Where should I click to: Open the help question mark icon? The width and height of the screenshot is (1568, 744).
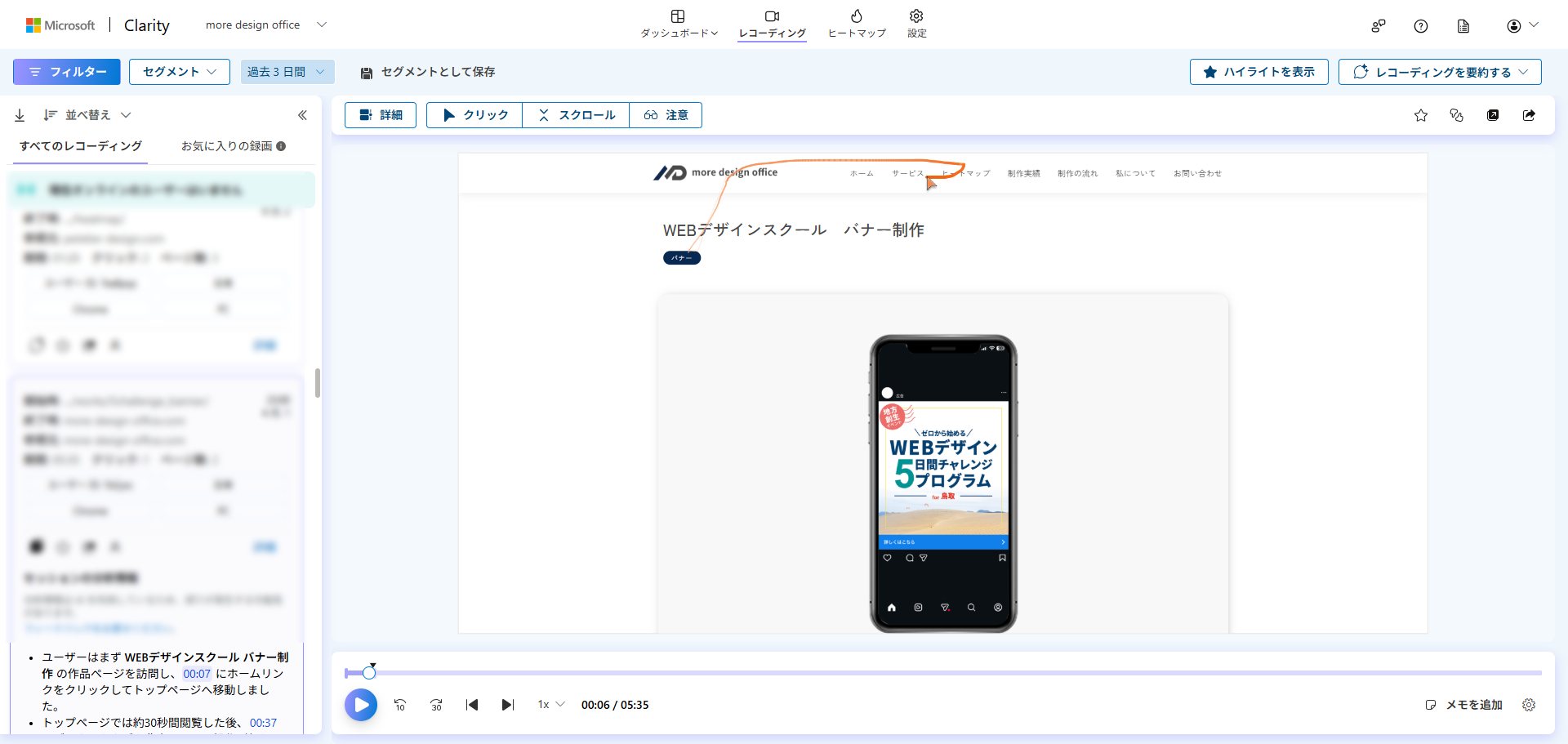[x=1421, y=26]
